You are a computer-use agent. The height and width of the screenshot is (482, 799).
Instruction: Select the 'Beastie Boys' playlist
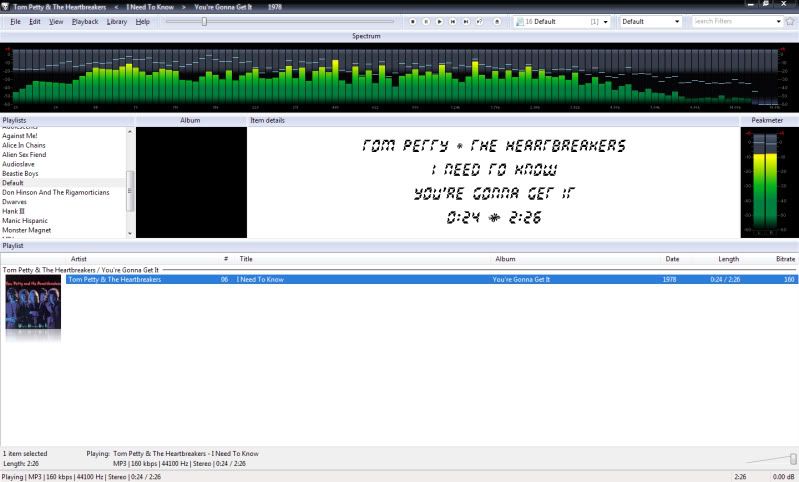[x=20, y=173]
